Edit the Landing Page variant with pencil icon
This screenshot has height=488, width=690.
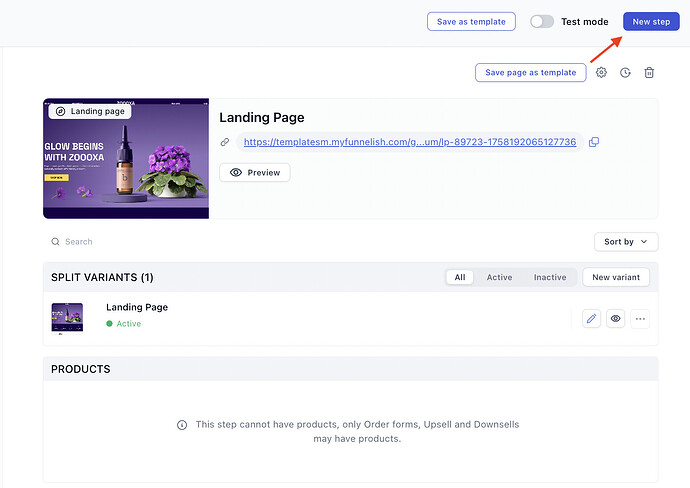pyautogui.click(x=591, y=319)
